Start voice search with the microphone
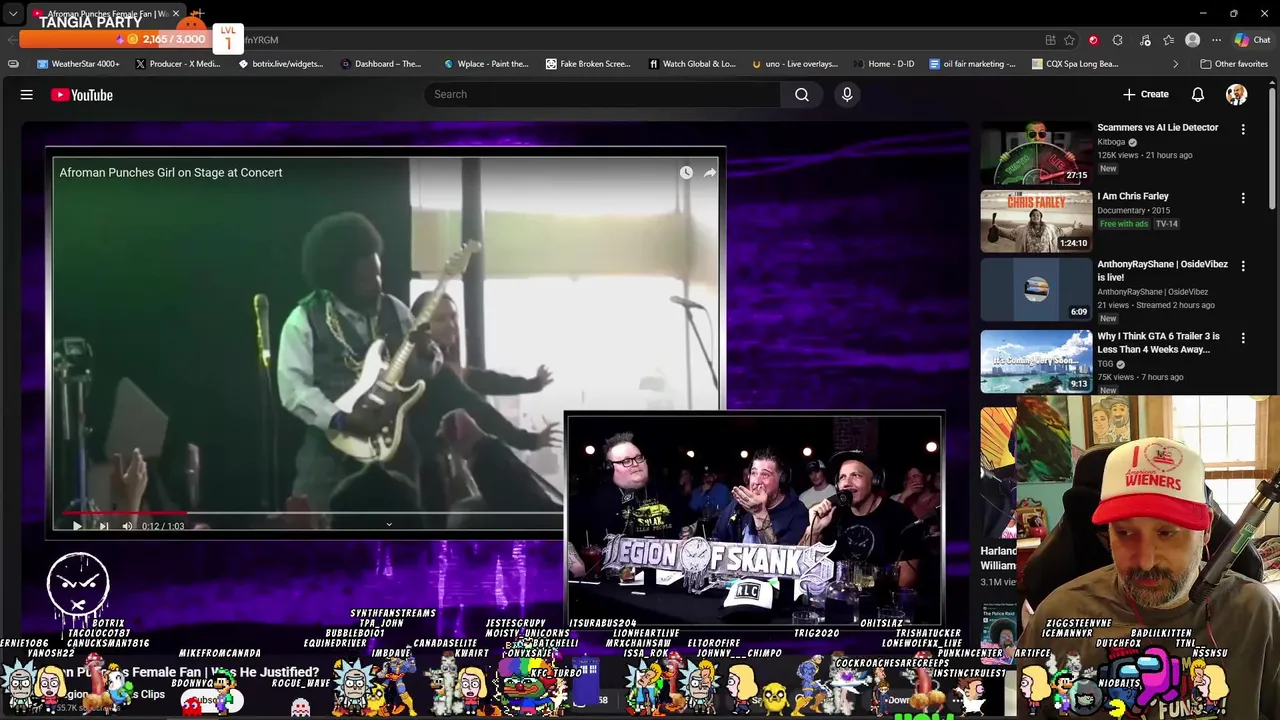The height and width of the screenshot is (720, 1280). coord(847,94)
